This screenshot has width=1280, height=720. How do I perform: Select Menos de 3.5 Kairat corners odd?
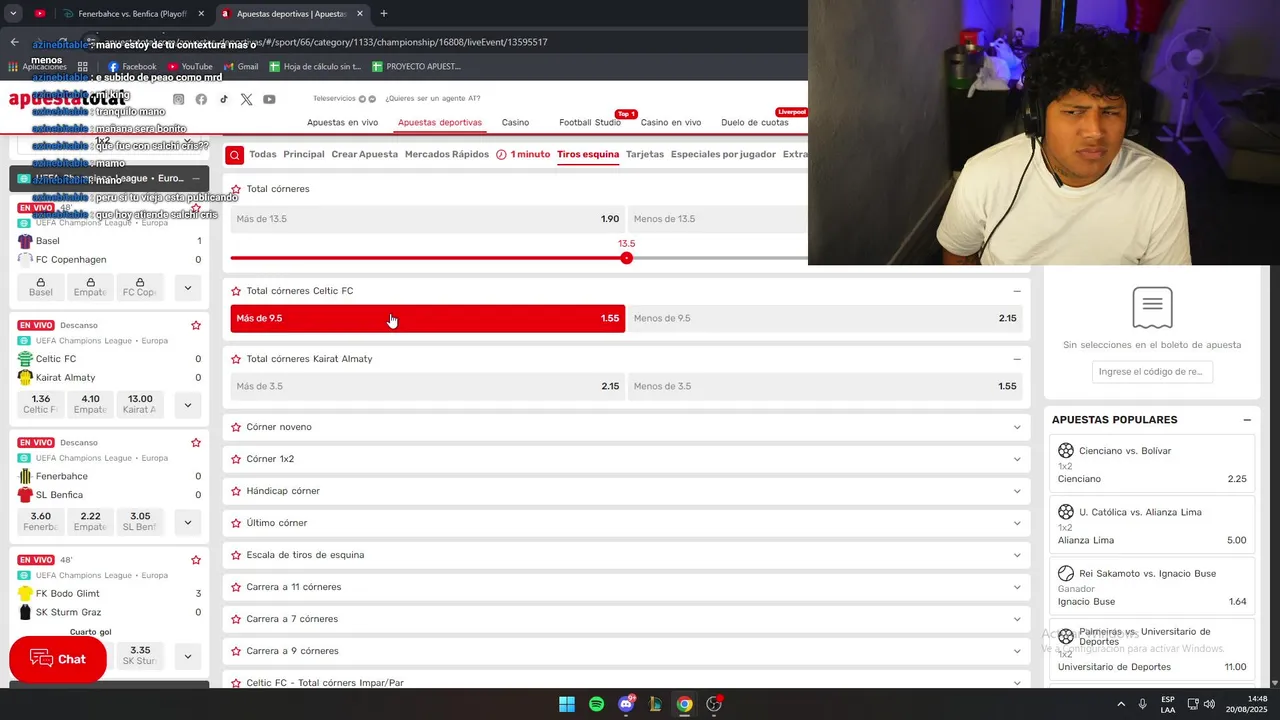[x=825, y=386]
